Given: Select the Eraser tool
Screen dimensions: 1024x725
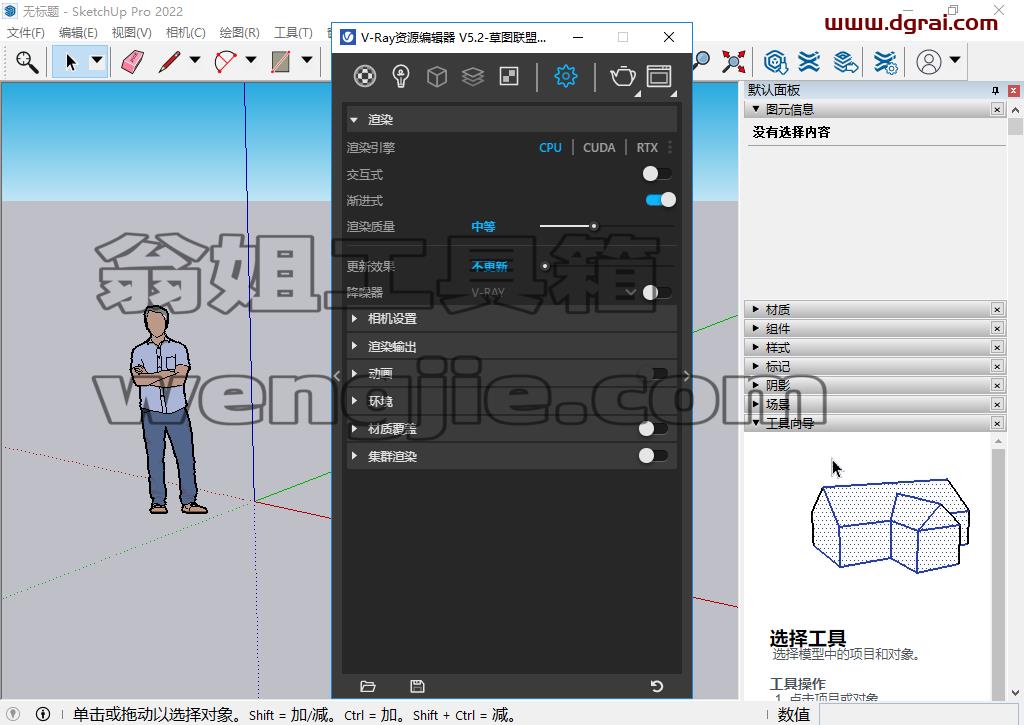Looking at the screenshot, I should click(x=133, y=62).
